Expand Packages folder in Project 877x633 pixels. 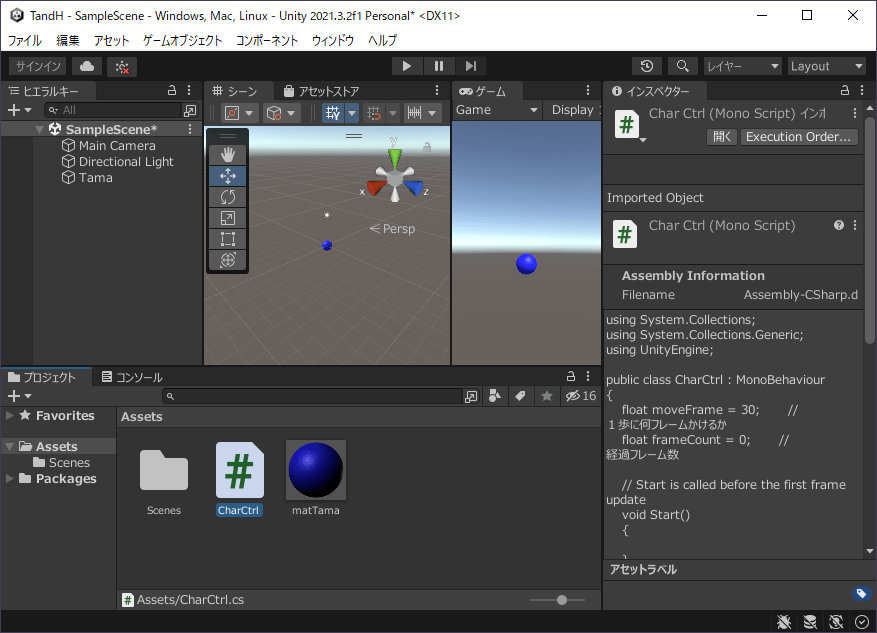pyautogui.click(x=10, y=479)
